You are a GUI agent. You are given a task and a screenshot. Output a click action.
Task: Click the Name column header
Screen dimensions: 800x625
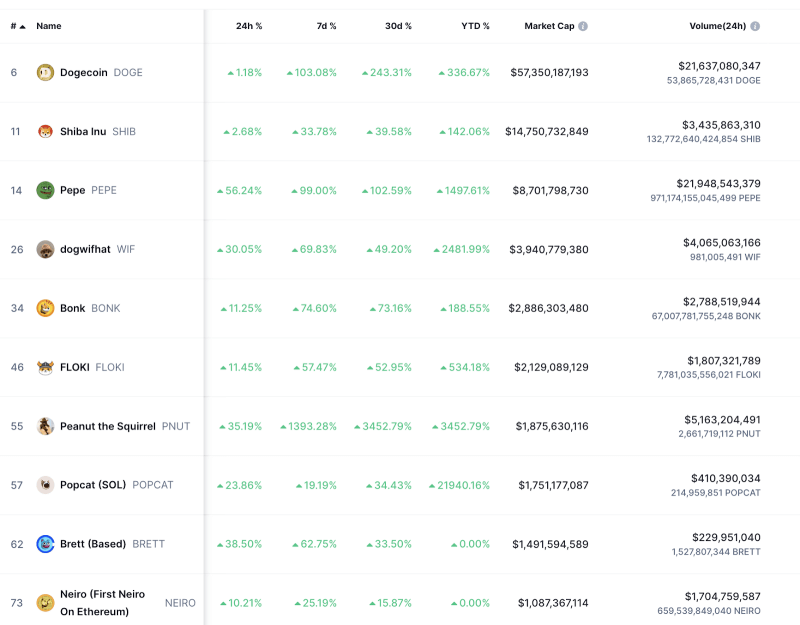(49, 26)
